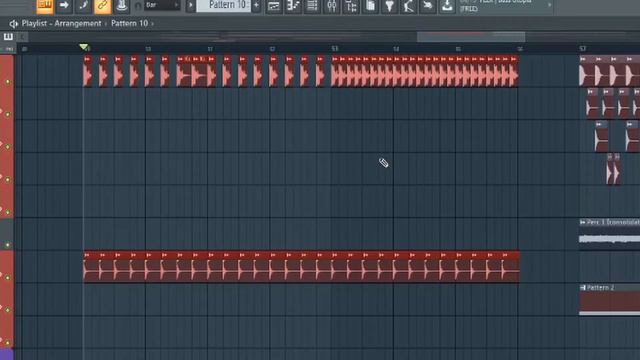Screen dimensions: 640x360
Task: Open the Piano roll view icon
Action: tap(293, 6)
